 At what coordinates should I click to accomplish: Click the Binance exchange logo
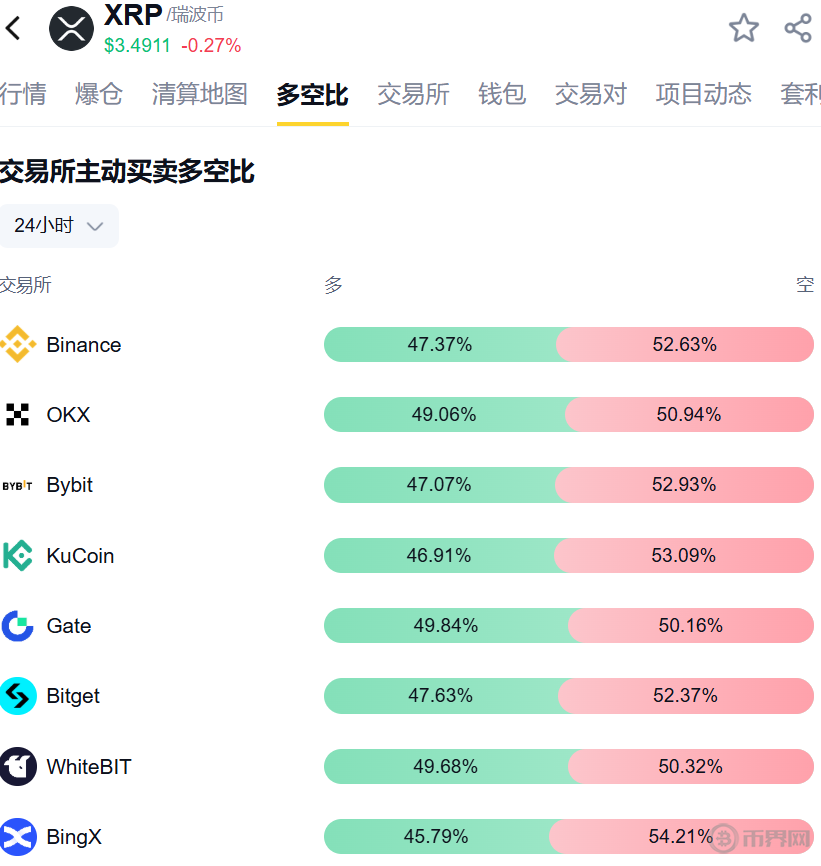coord(18,345)
